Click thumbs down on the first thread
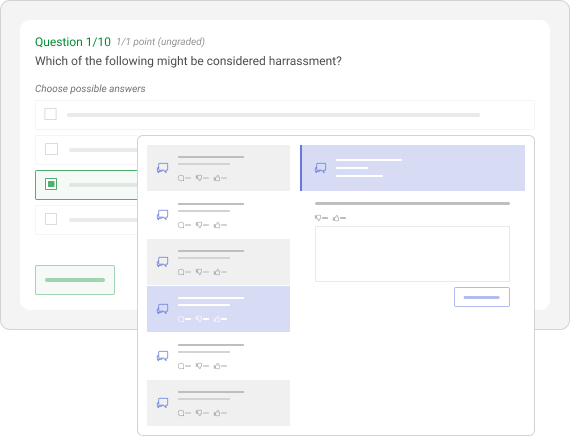The width and height of the screenshot is (570, 436). tap(199, 178)
